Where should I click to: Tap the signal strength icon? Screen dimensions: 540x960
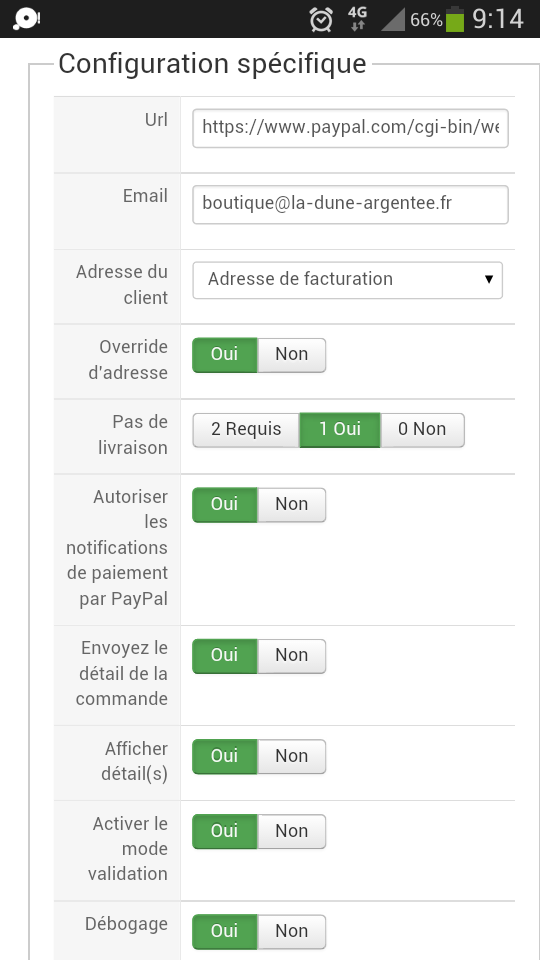point(393,20)
